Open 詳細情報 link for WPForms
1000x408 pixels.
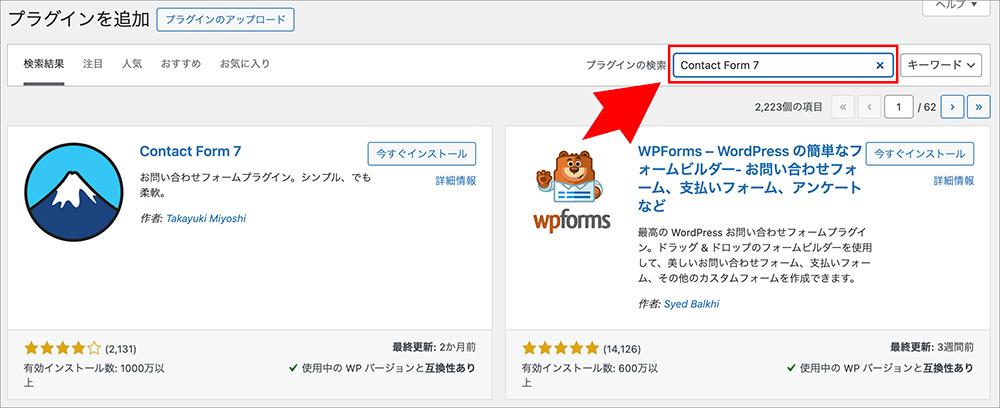(954, 181)
